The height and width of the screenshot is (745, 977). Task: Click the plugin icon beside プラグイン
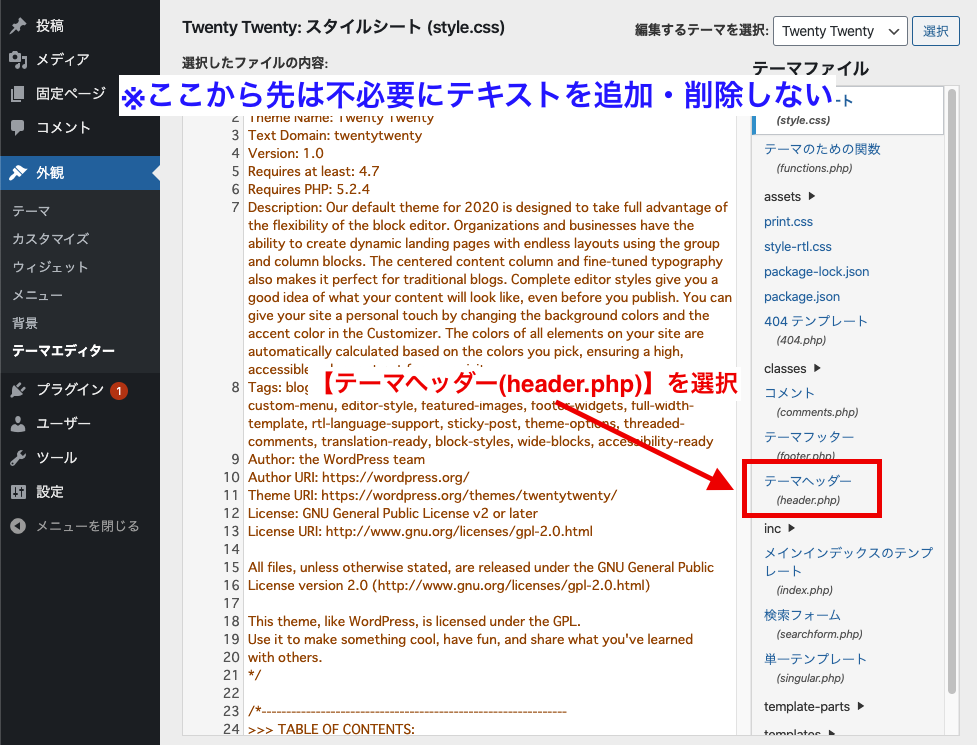(18, 390)
